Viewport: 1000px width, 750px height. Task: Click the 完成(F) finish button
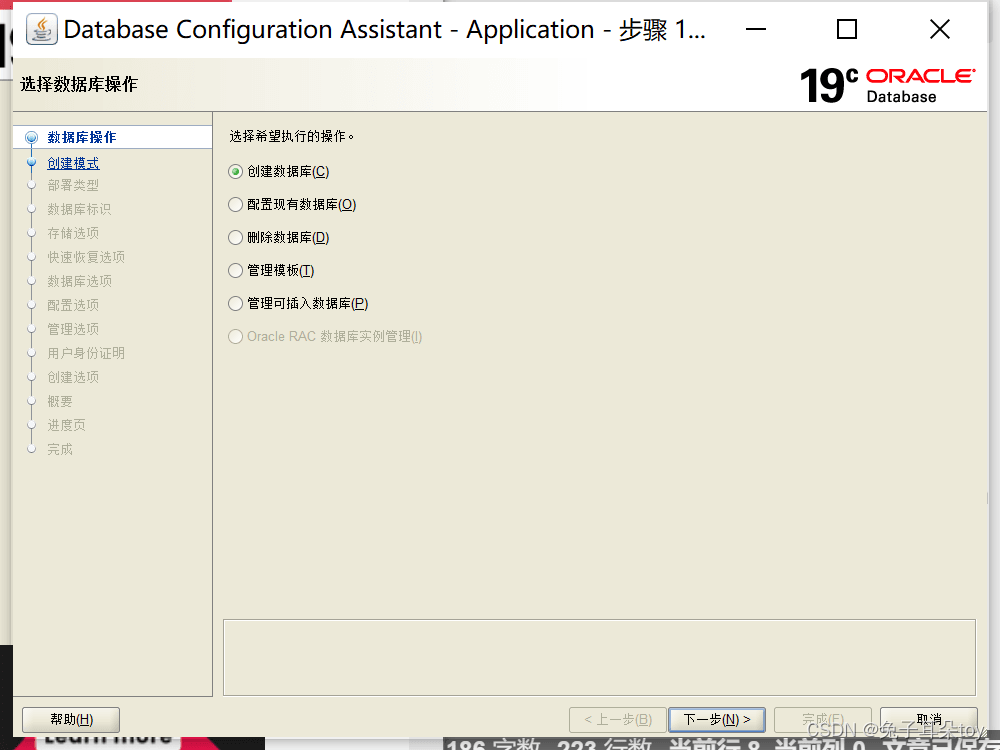click(x=823, y=719)
